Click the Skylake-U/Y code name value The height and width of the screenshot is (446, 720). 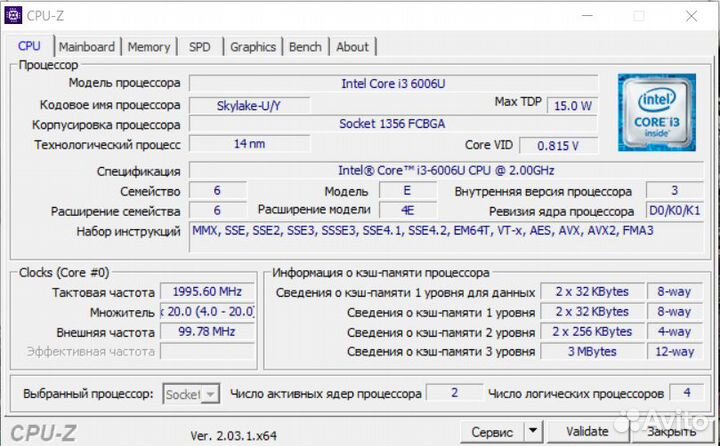coord(249,106)
